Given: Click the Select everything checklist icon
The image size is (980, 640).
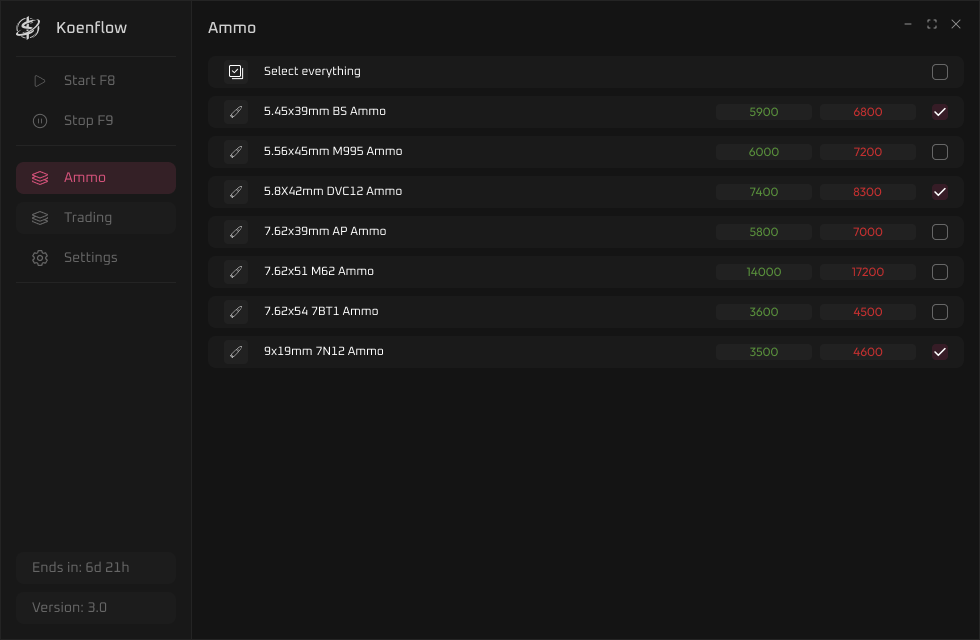Looking at the screenshot, I should (x=236, y=72).
